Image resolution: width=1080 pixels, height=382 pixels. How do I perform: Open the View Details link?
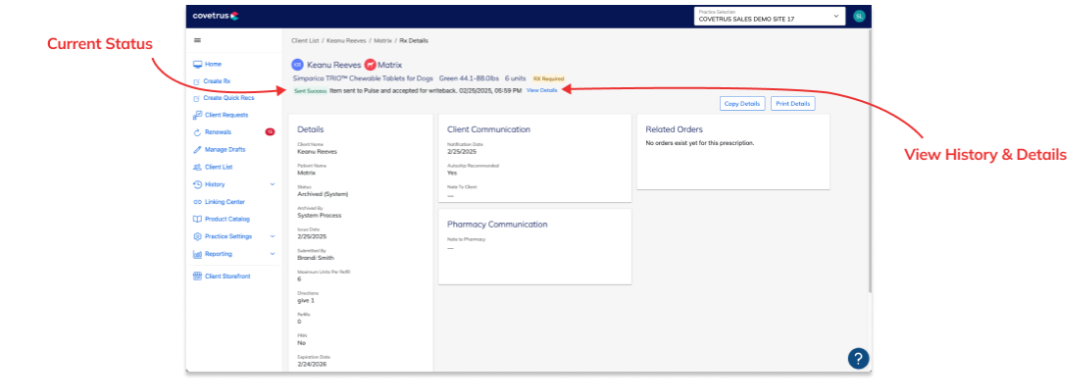[542, 90]
